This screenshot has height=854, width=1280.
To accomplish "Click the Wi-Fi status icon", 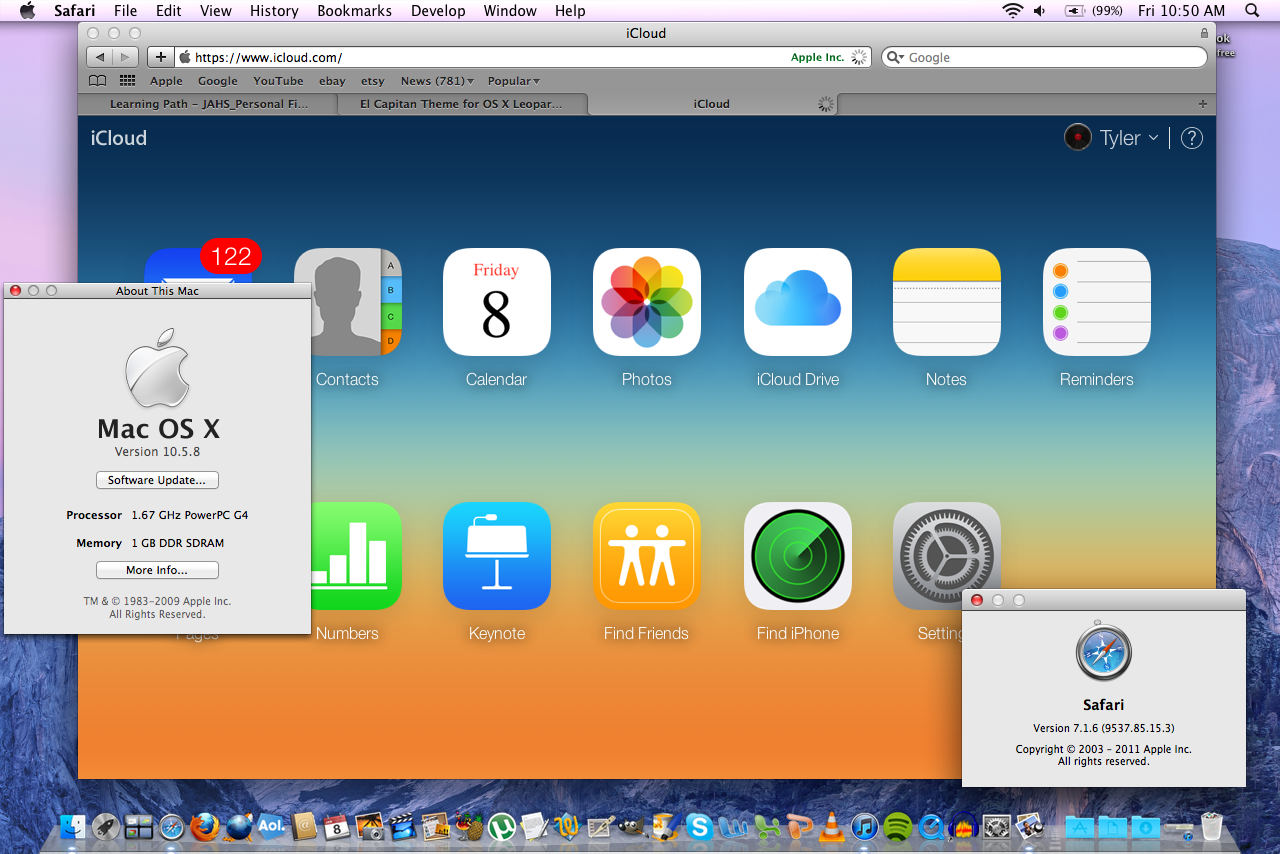I will pyautogui.click(x=1013, y=11).
